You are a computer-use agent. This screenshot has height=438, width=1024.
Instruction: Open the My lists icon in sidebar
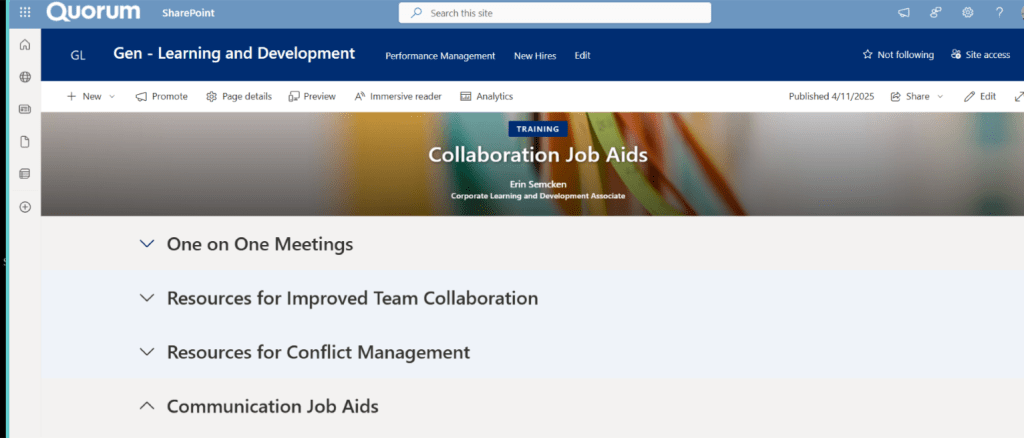point(25,174)
